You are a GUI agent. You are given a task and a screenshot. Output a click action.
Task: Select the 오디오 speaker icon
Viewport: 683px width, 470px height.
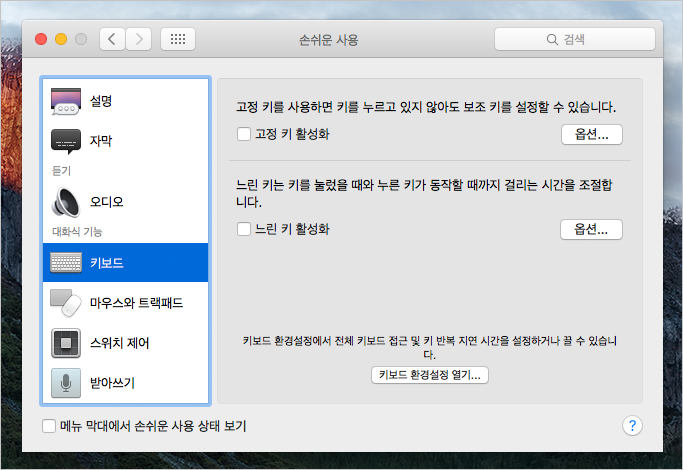pyautogui.click(x=66, y=202)
